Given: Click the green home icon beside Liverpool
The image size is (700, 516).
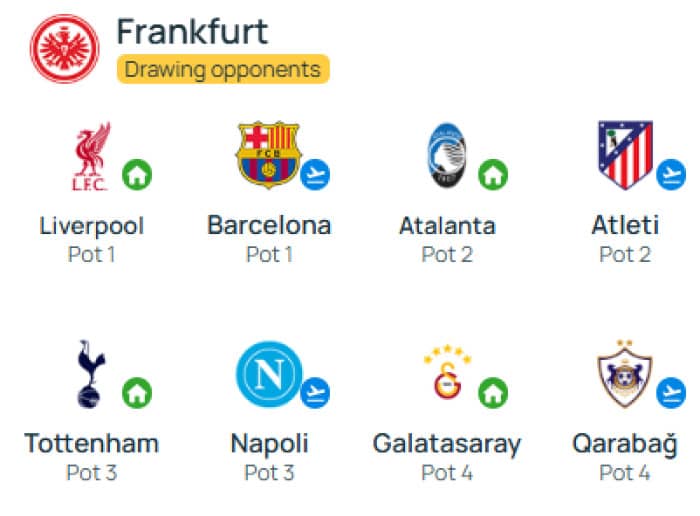Looking at the screenshot, I should tap(137, 175).
